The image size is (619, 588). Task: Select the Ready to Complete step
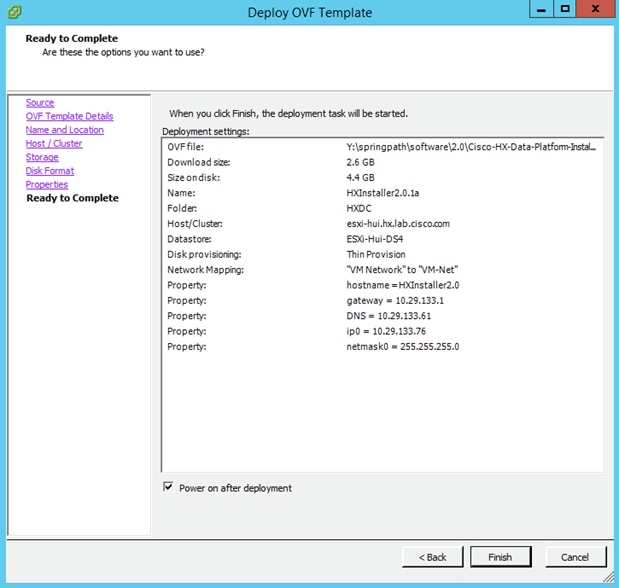72,198
